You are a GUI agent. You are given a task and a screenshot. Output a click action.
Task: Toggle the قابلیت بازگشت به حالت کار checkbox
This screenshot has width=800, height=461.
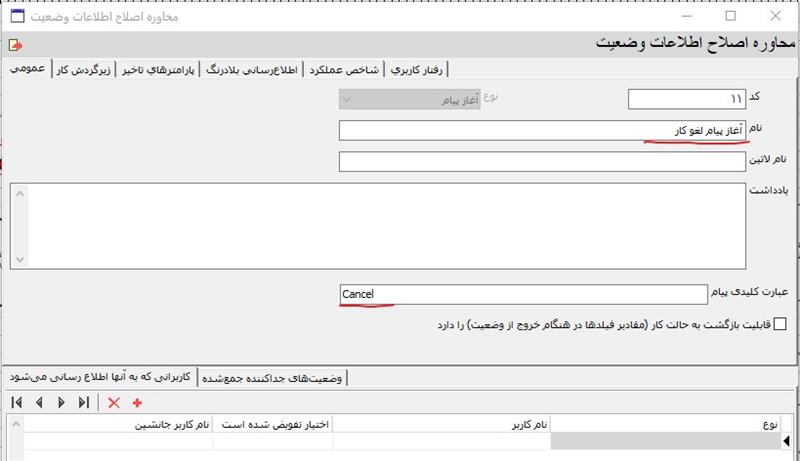coord(780,324)
